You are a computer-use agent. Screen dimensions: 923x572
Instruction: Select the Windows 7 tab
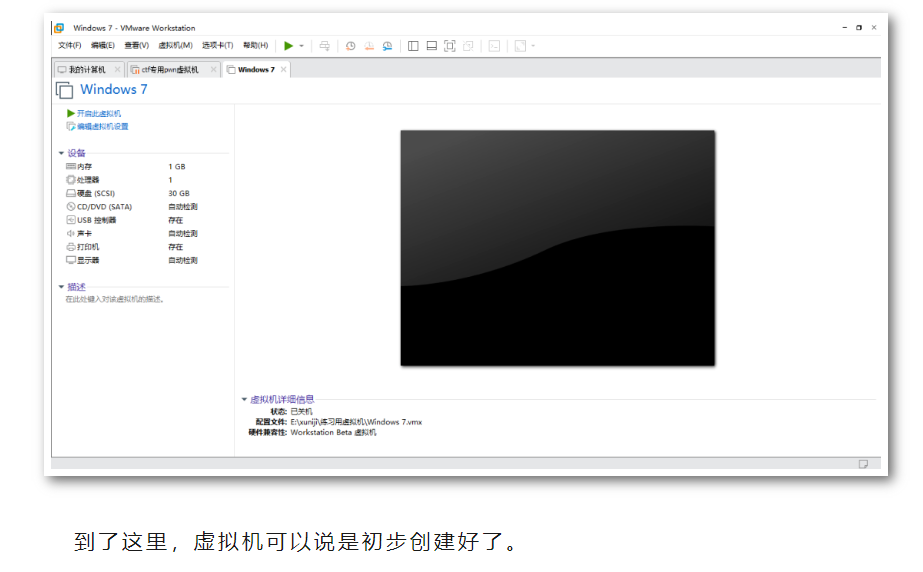coord(256,69)
